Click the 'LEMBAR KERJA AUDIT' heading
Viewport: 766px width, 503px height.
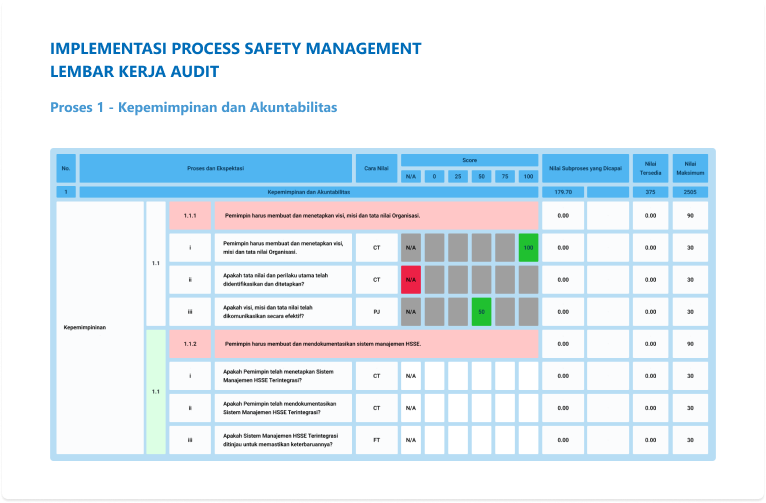click(x=134, y=71)
